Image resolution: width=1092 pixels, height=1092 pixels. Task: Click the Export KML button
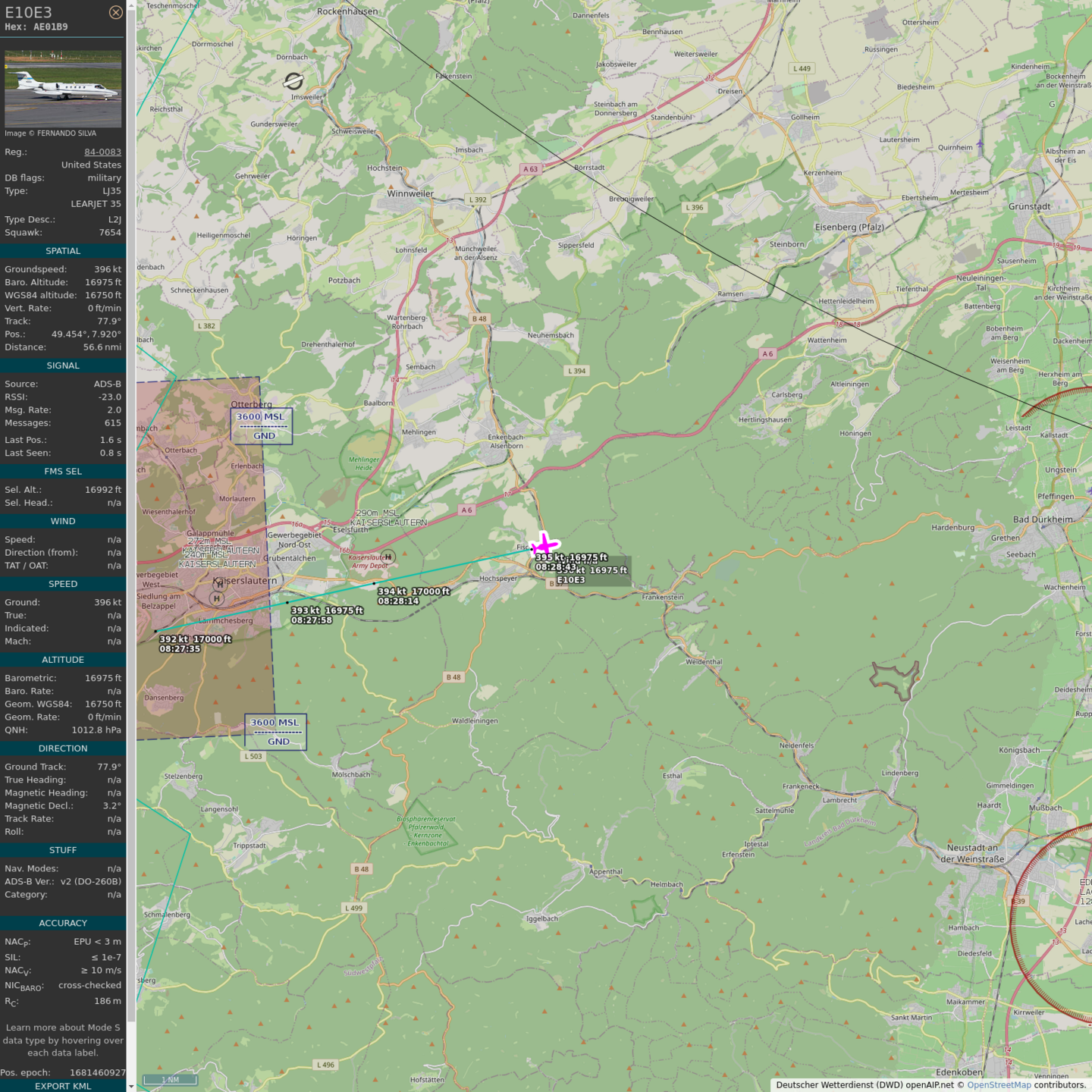point(63,1086)
